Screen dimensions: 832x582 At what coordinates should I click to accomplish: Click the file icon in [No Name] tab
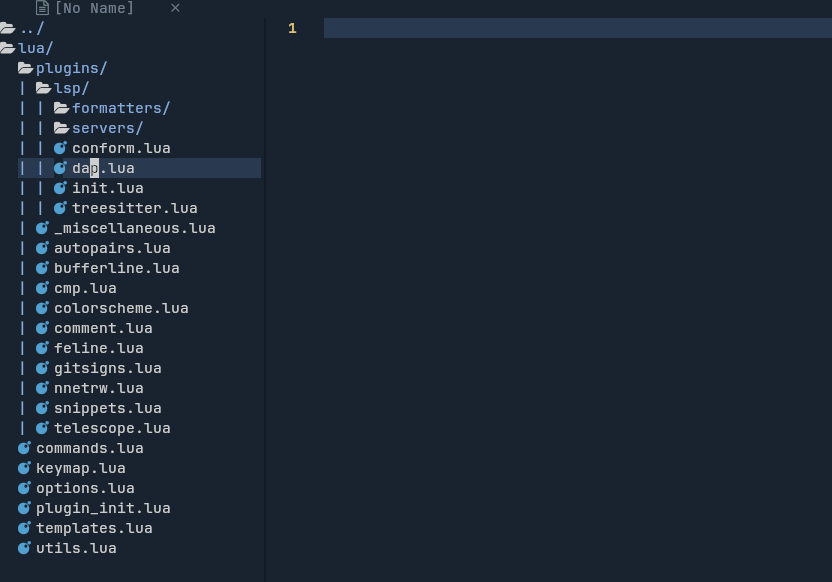pos(42,8)
